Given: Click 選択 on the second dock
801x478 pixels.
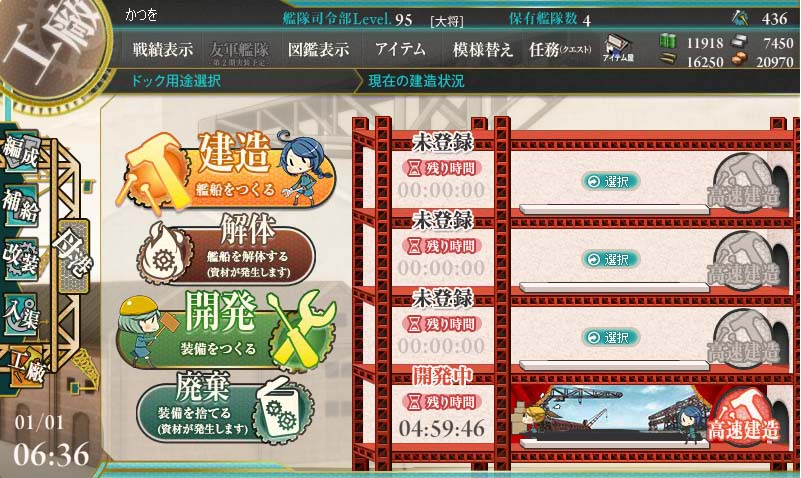Looking at the screenshot, I should 610,259.
